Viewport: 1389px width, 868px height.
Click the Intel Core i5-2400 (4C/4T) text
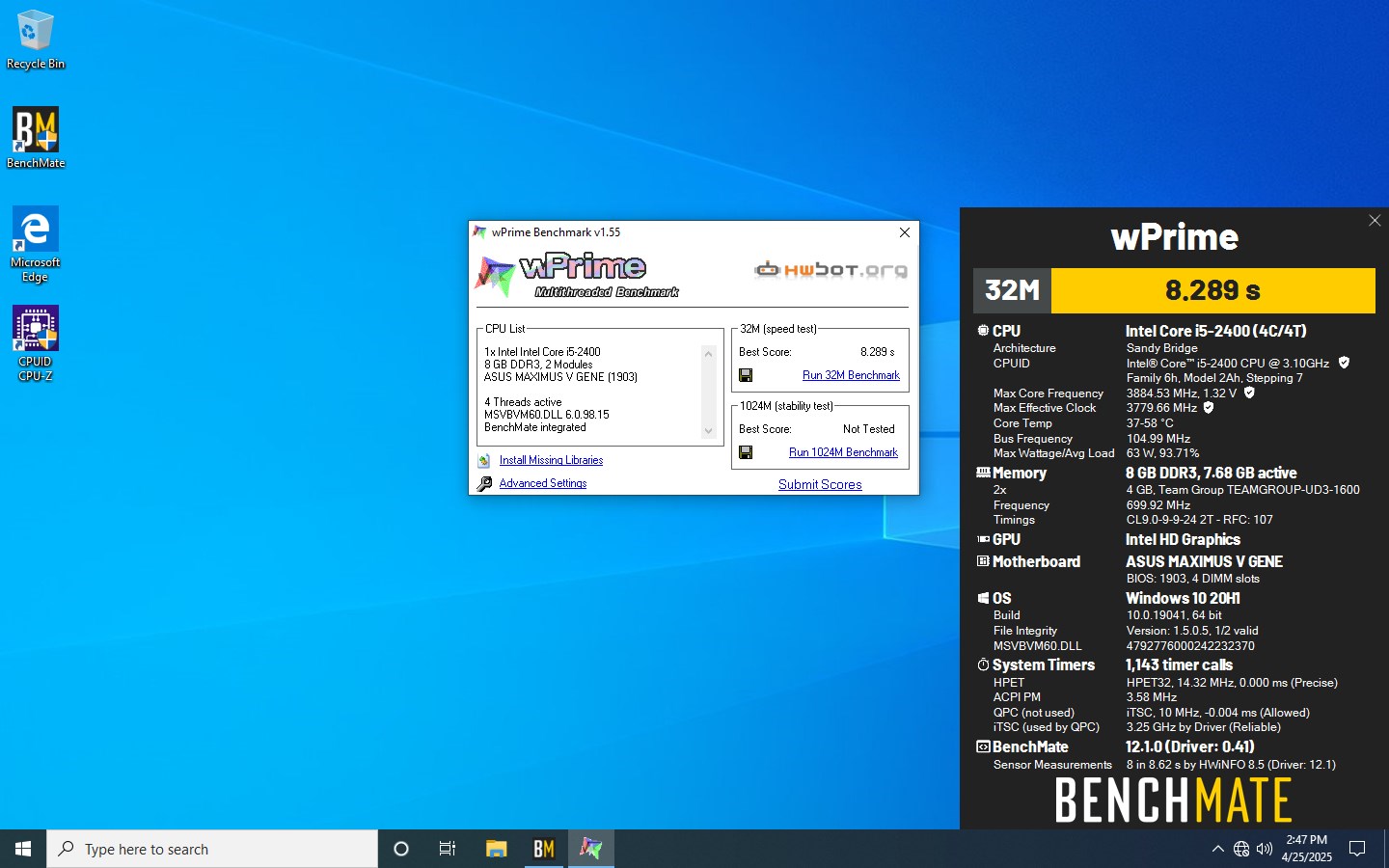pos(1215,331)
